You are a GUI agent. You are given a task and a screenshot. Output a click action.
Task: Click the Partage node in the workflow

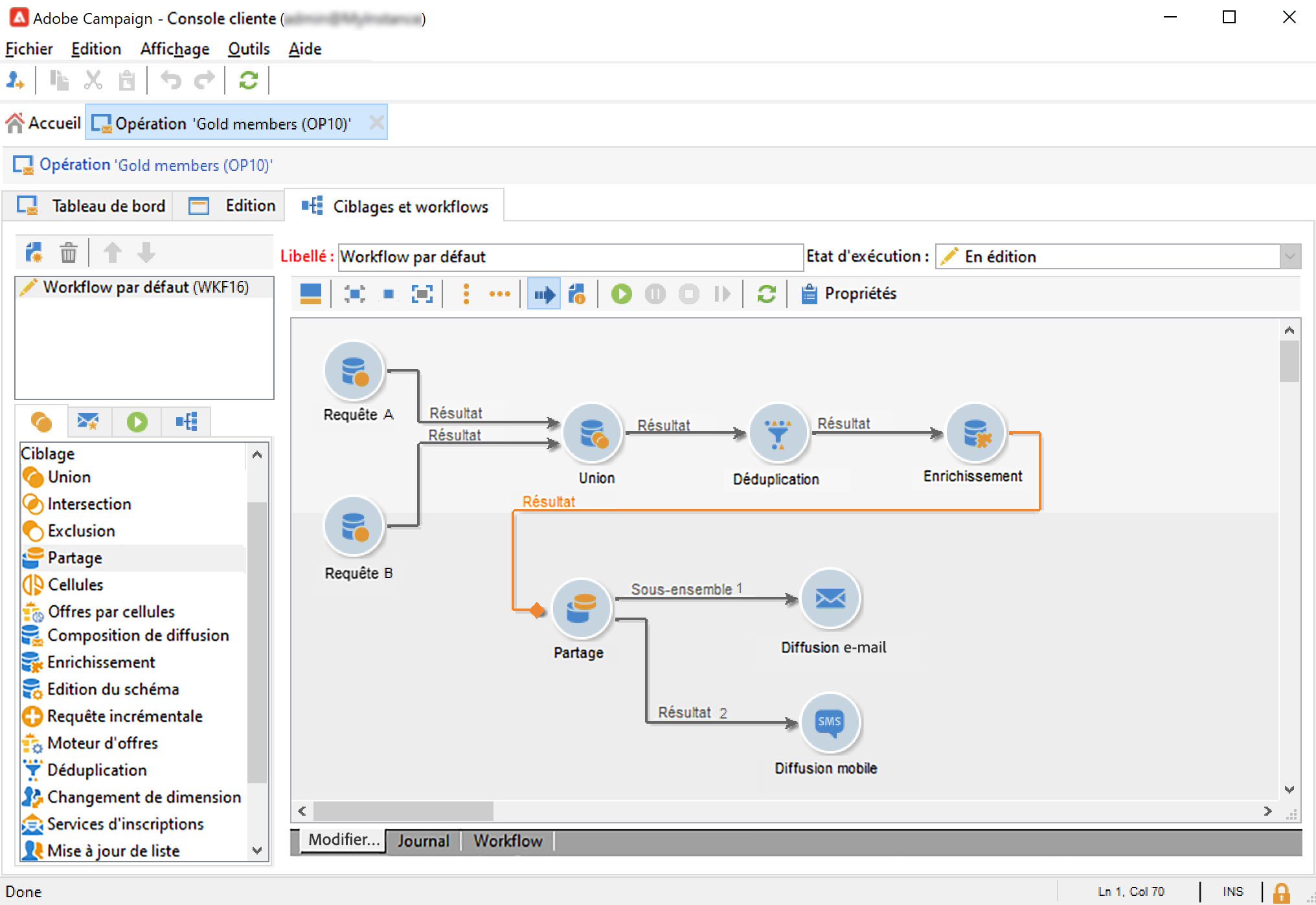[582, 608]
